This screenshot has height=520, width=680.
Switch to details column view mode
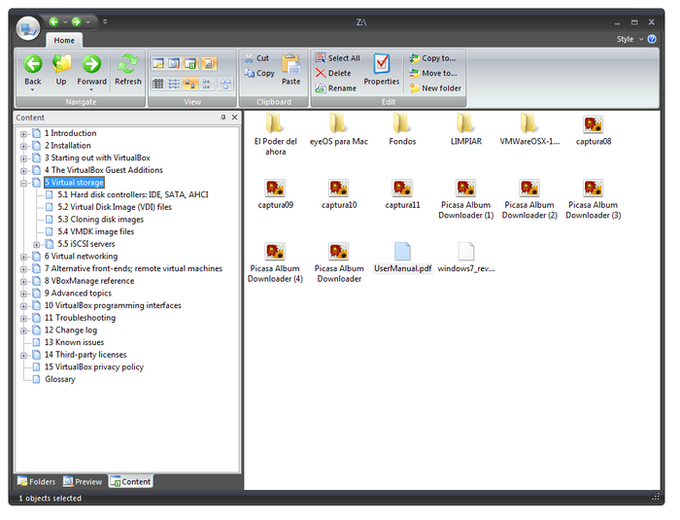tap(158, 83)
